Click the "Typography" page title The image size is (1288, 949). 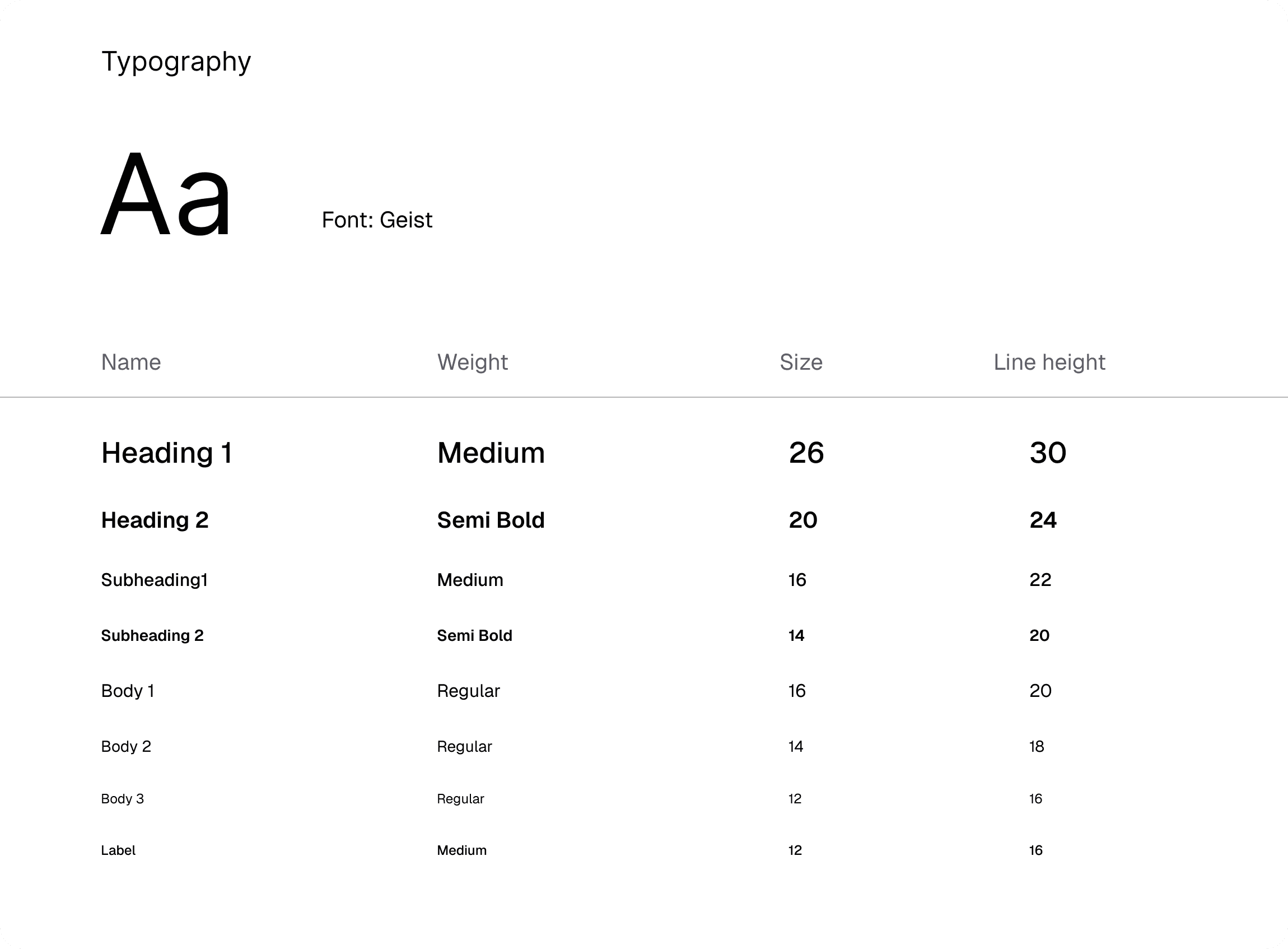[176, 62]
